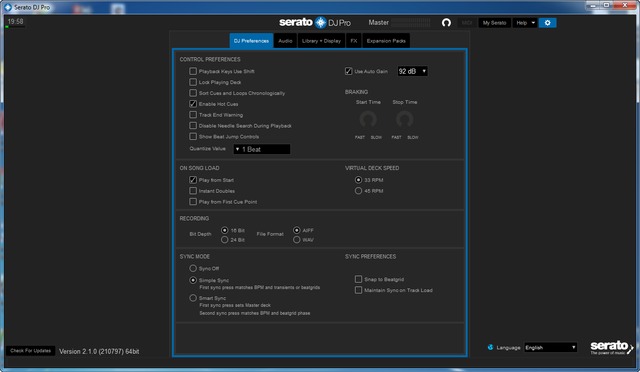This screenshot has width=640, height=372.
Task: Enable Show Beat Jump Controls
Action: pyautogui.click(x=193, y=136)
